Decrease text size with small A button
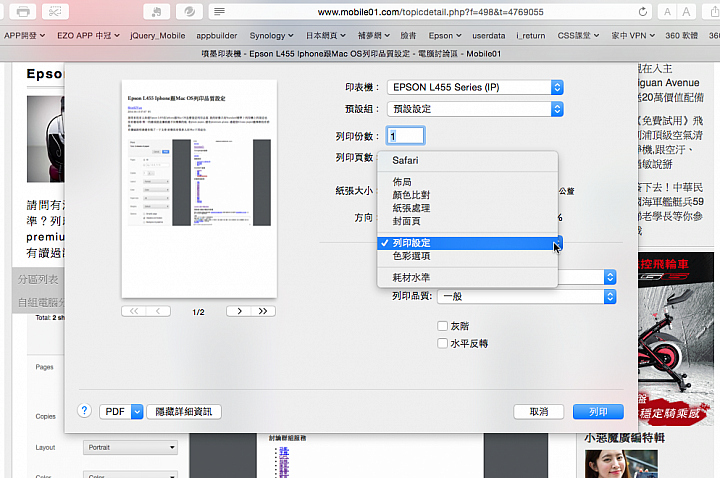This screenshot has height=478, width=720. [667, 12]
